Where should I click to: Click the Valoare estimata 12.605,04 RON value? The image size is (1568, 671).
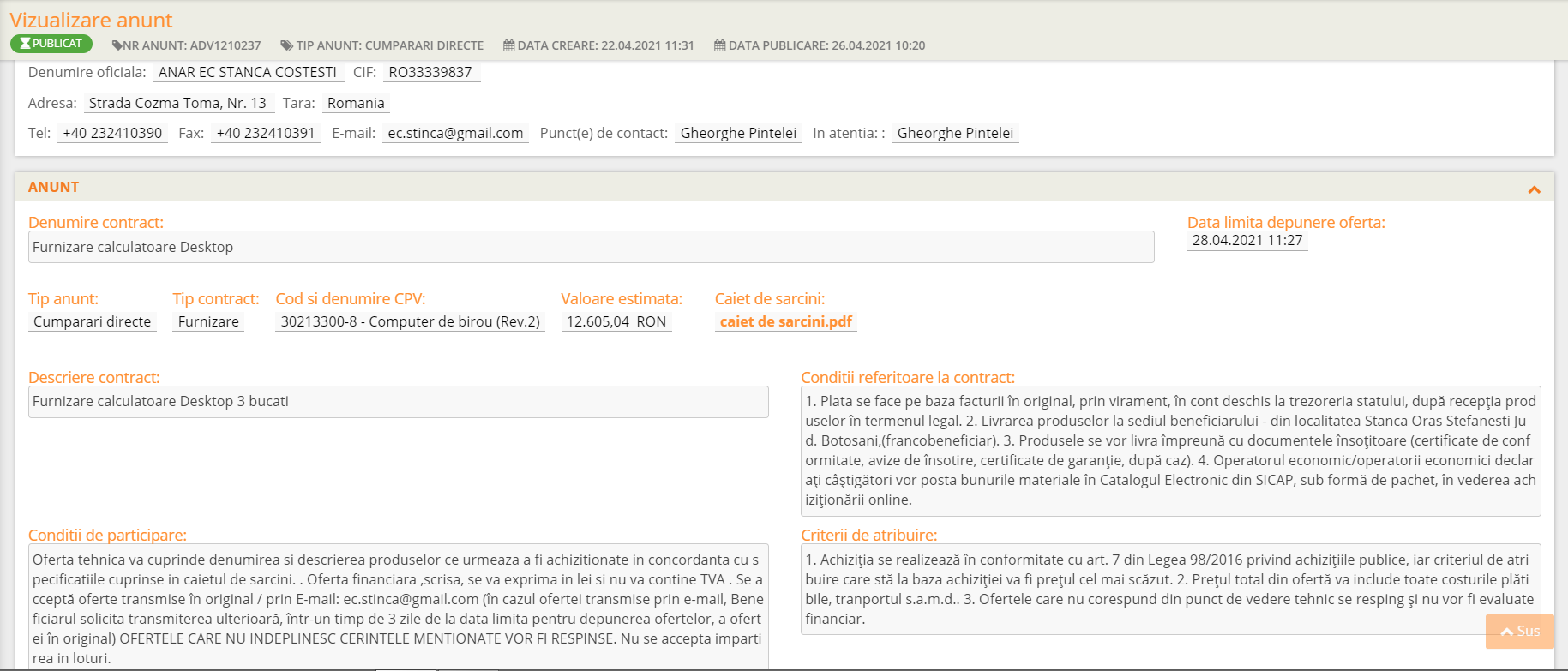point(616,321)
